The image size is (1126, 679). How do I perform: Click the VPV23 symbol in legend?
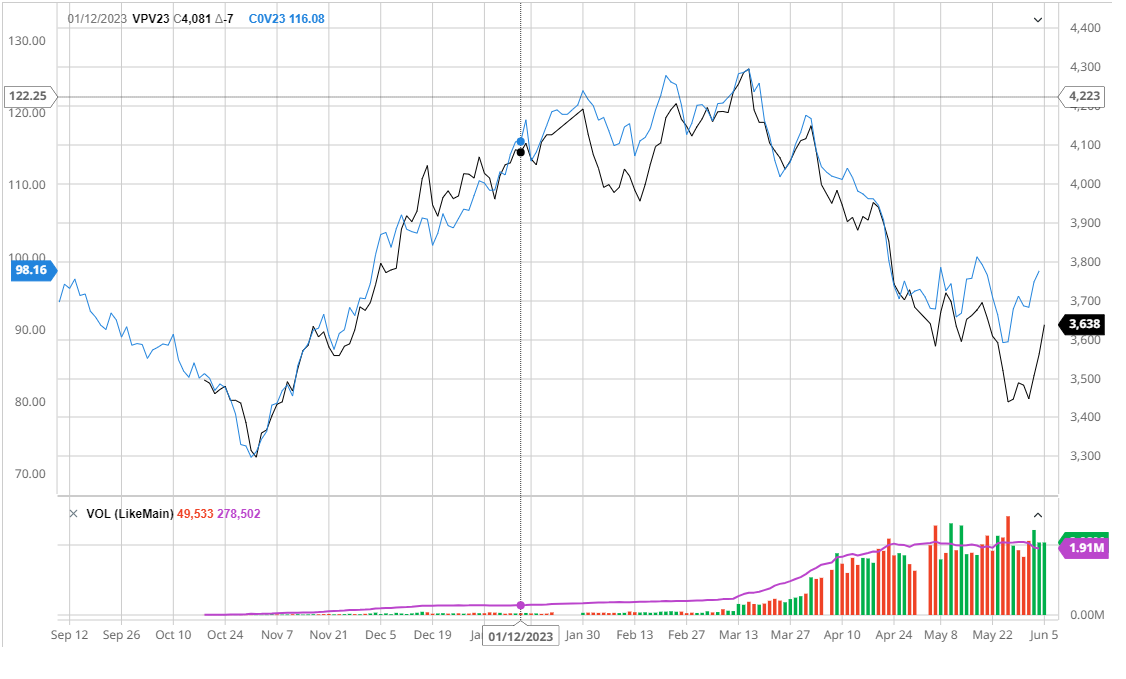[x=151, y=19]
